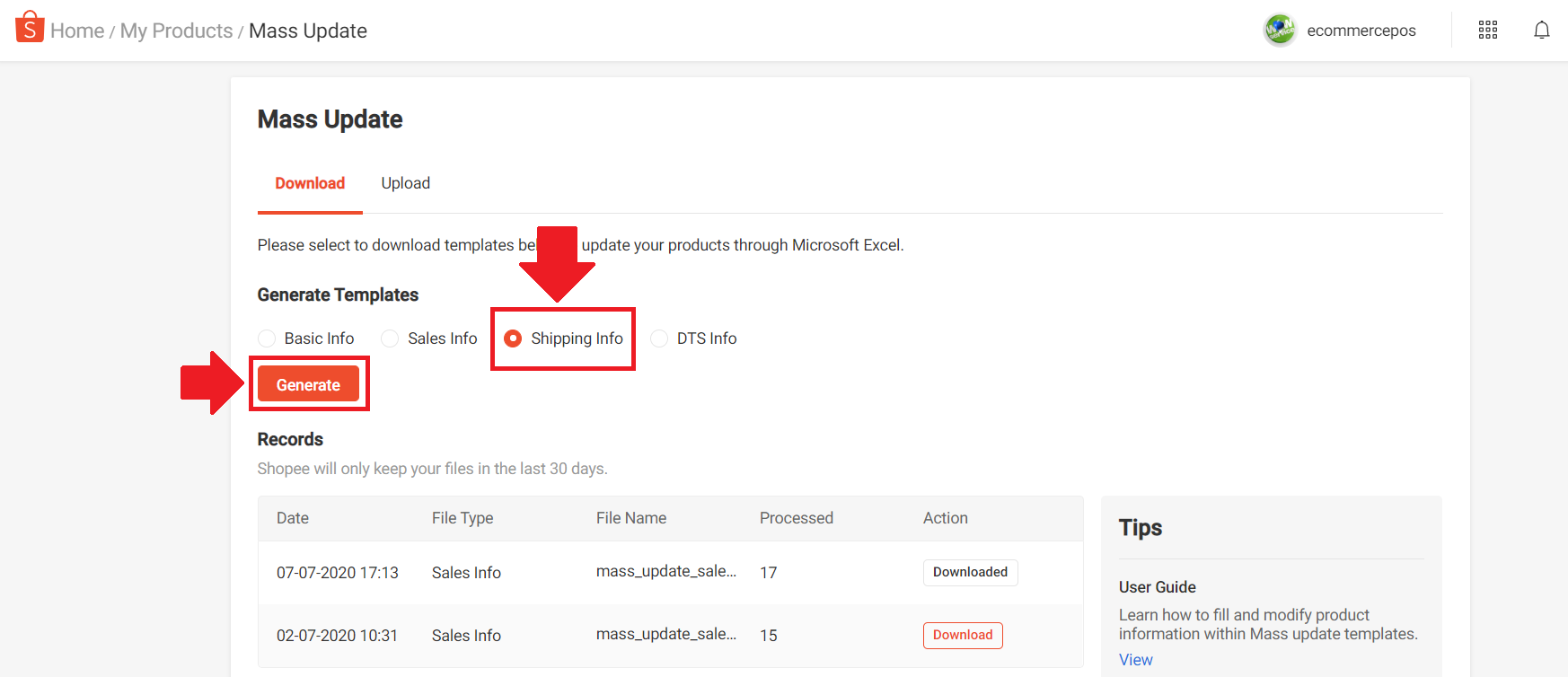Click the mass_update_sale file name, first row

click(x=665, y=571)
